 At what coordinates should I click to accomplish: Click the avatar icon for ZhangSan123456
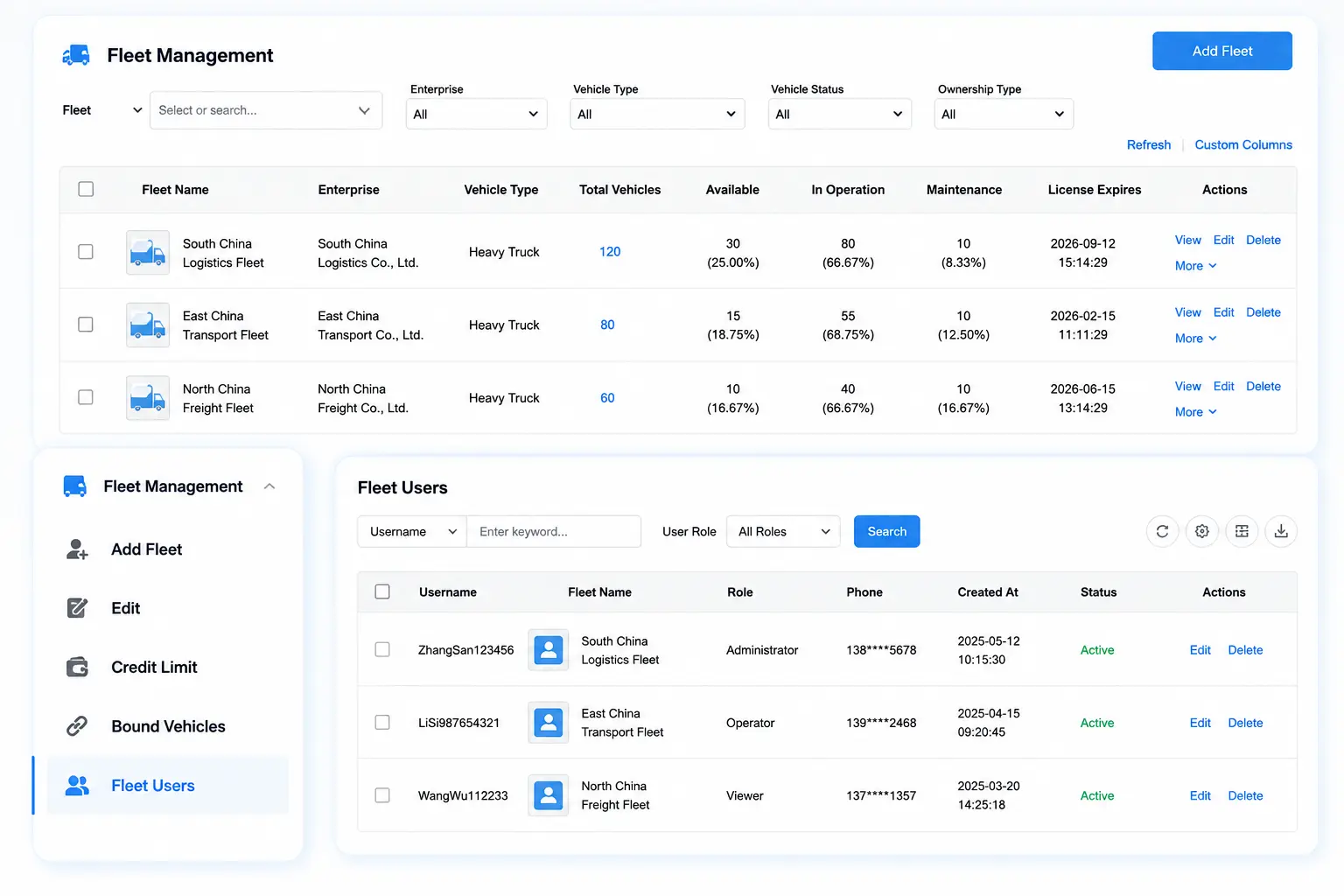[549, 650]
